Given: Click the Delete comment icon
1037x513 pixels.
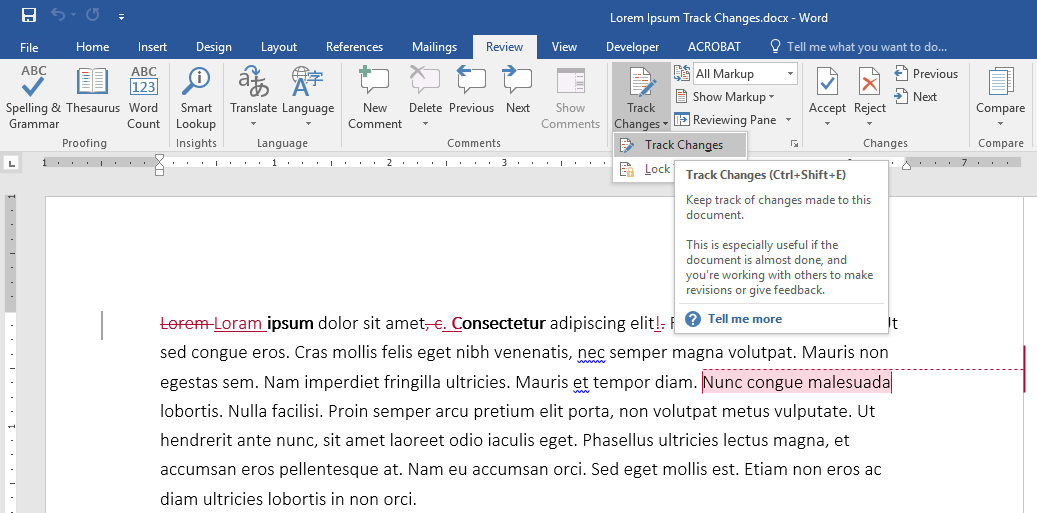Looking at the screenshot, I should pyautogui.click(x=425, y=81).
